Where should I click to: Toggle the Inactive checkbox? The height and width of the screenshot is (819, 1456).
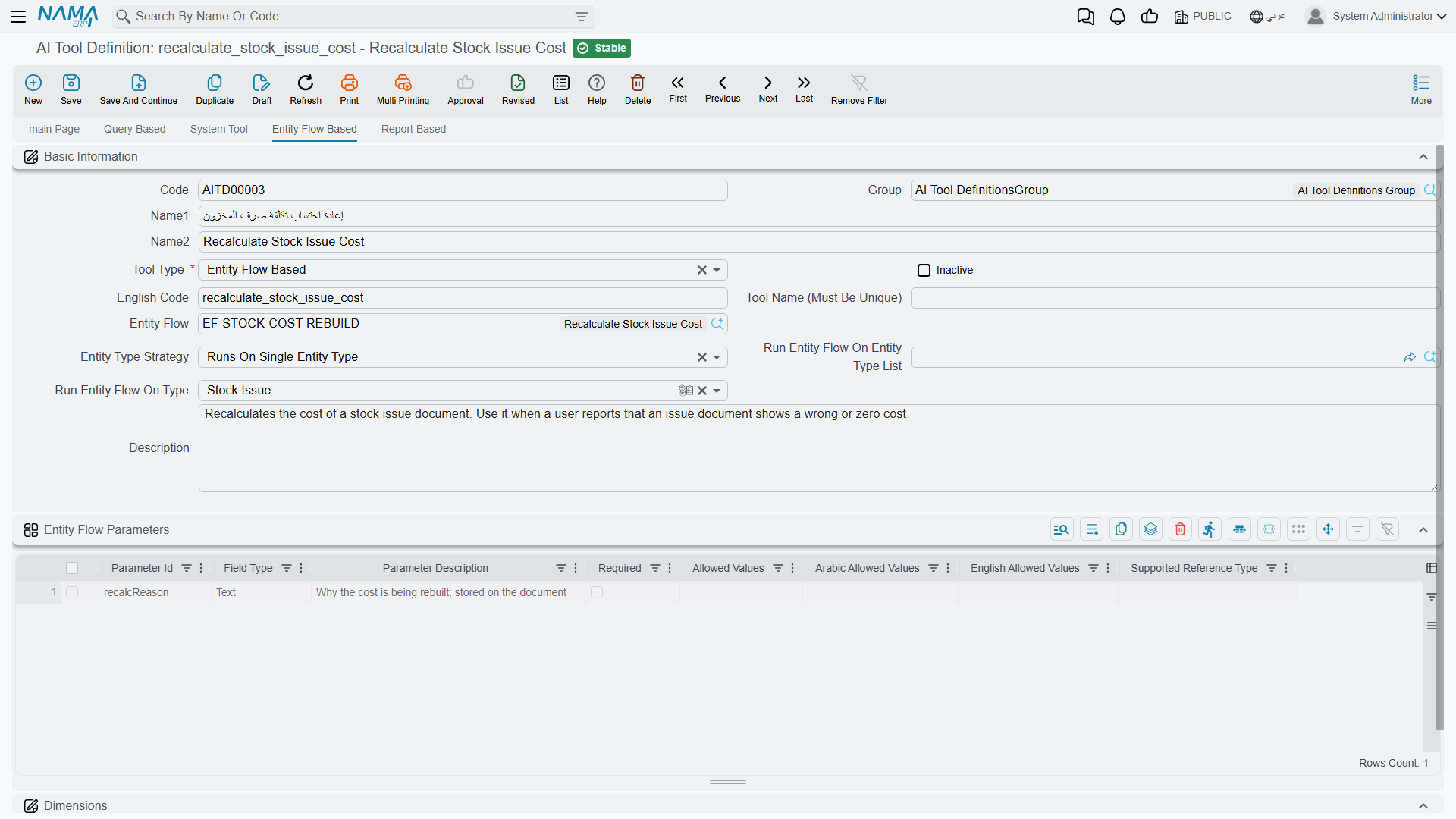pos(924,270)
